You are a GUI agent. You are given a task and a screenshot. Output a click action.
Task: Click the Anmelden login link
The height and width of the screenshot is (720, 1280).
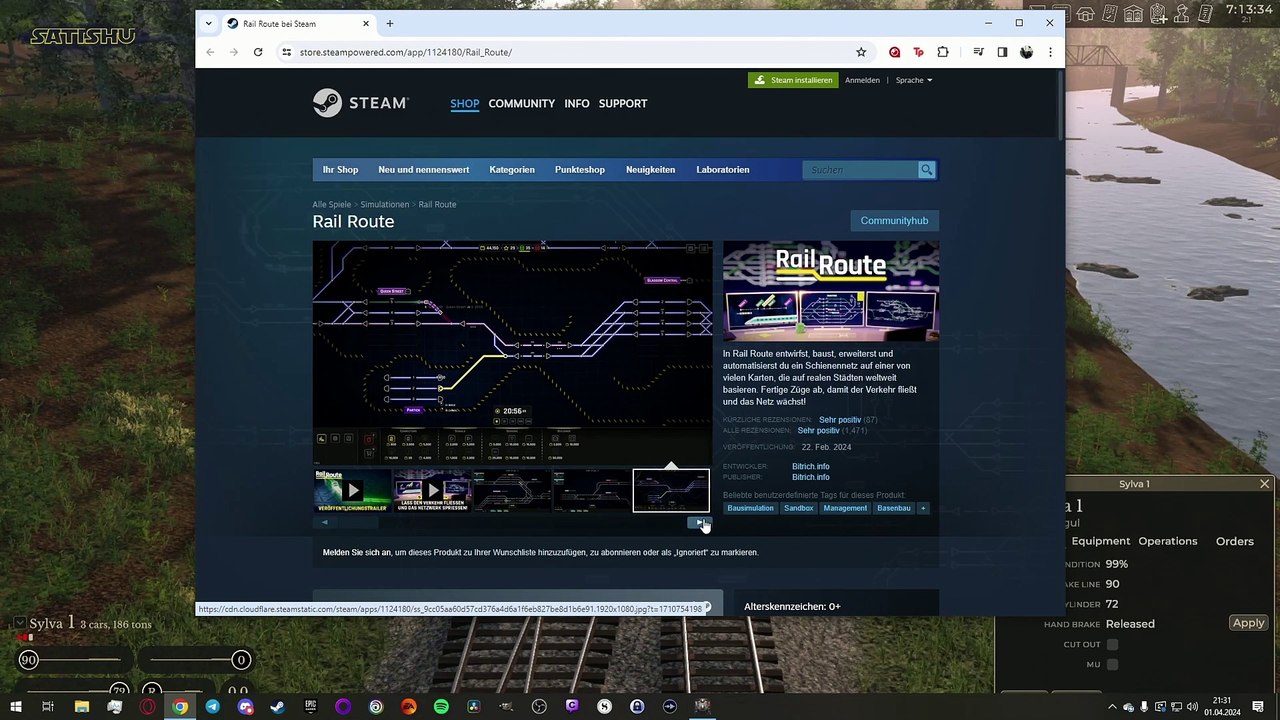862,80
